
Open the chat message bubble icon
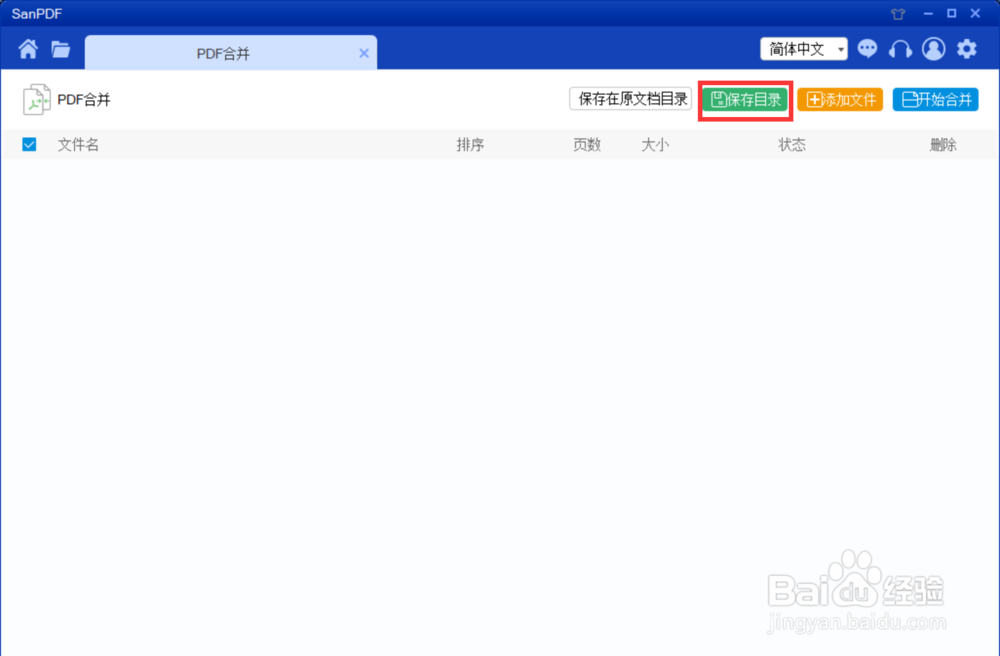click(x=867, y=49)
